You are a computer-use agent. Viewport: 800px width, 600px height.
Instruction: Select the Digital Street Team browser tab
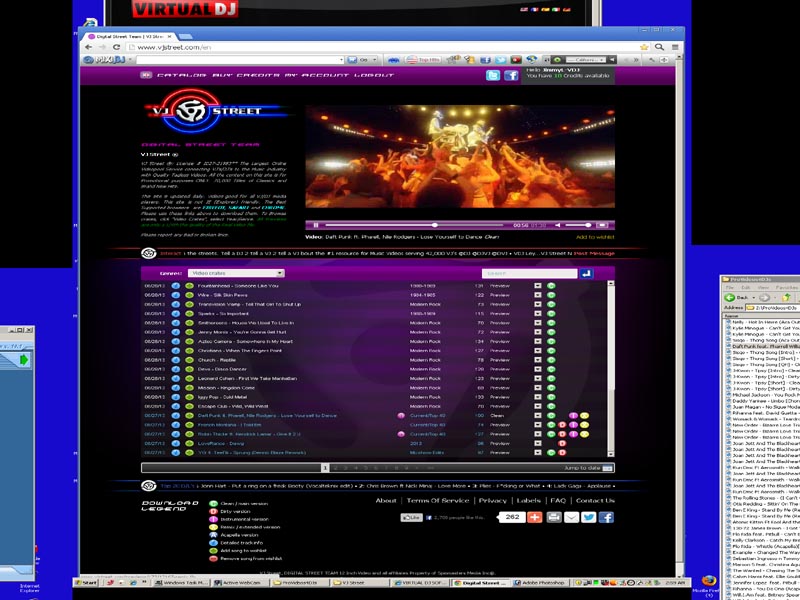pyautogui.click(x=131, y=37)
